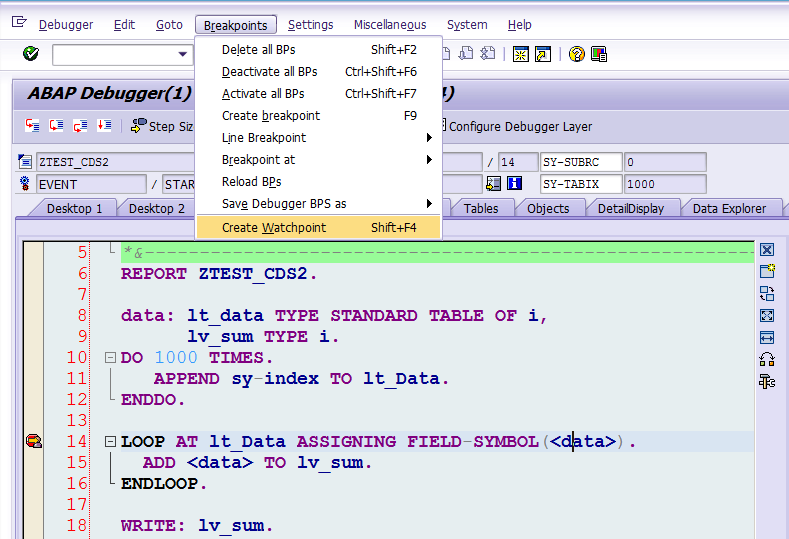Click the new tool window icon
Screen dimensions: 789x539
click(767, 271)
